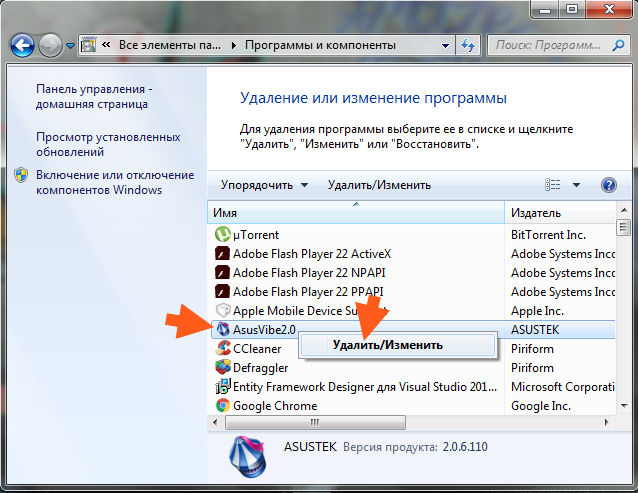Click the shield icon beside Windows components link

(21, 175)
